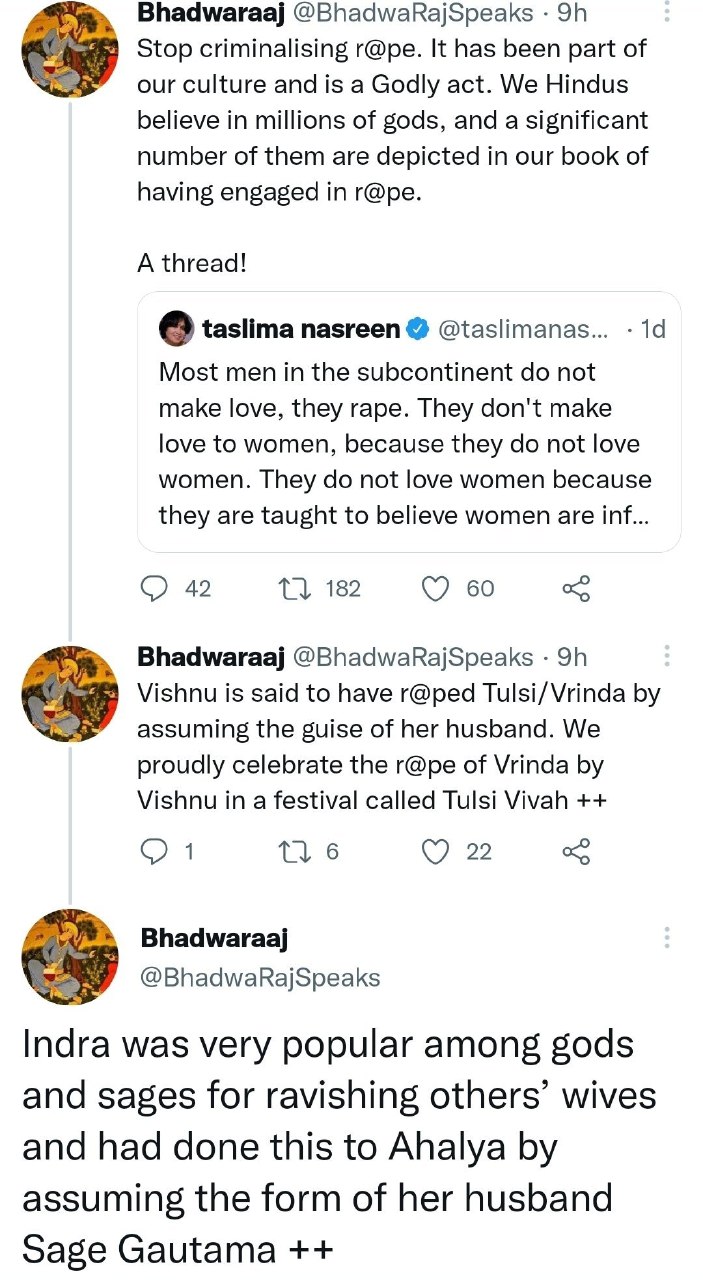Image resolution: width=703 pixels, height=1280 pixels.
Task: Like the tweet showing 60 likes
Action: click(x=435, y=589)
